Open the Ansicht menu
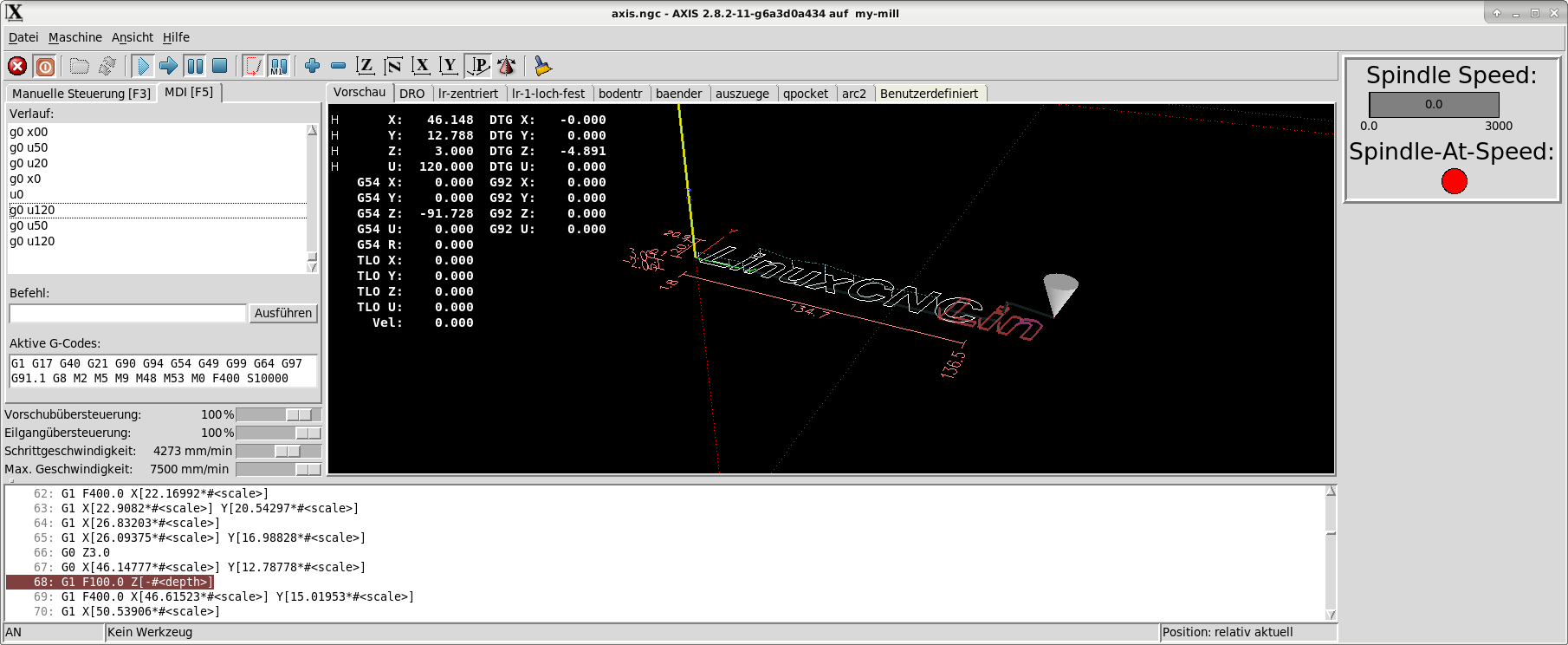 tap(133, 37)
